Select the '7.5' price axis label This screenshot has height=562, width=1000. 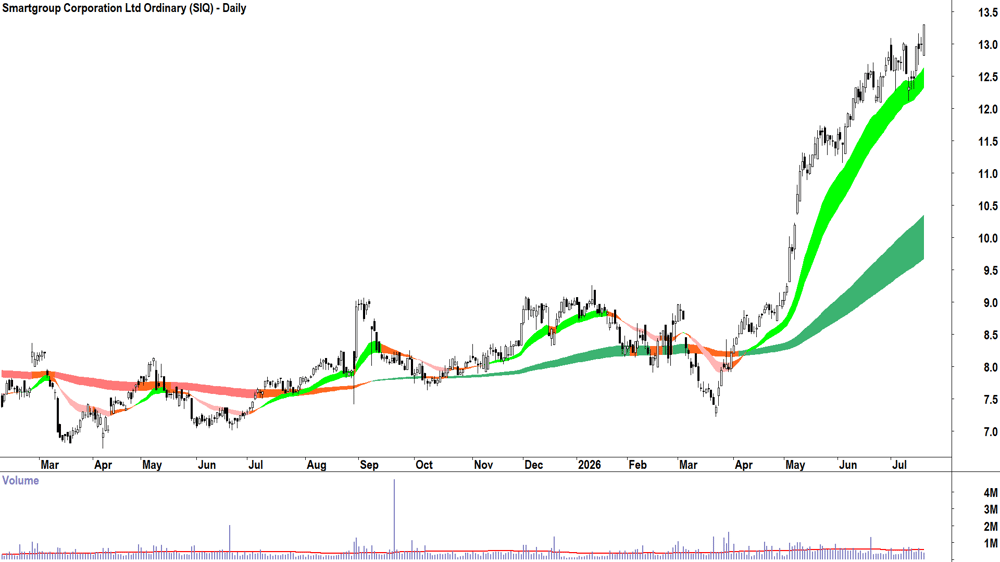point(990,400)
